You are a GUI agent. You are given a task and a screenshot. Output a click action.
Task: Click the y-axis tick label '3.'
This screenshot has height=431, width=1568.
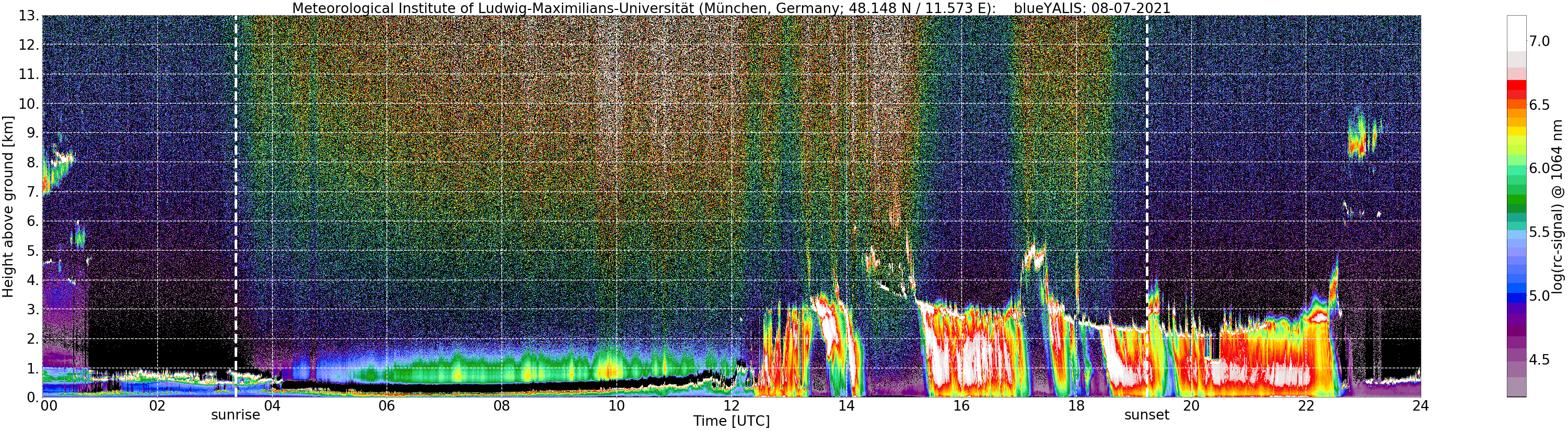pyautogui.click(x=32, y=309)
